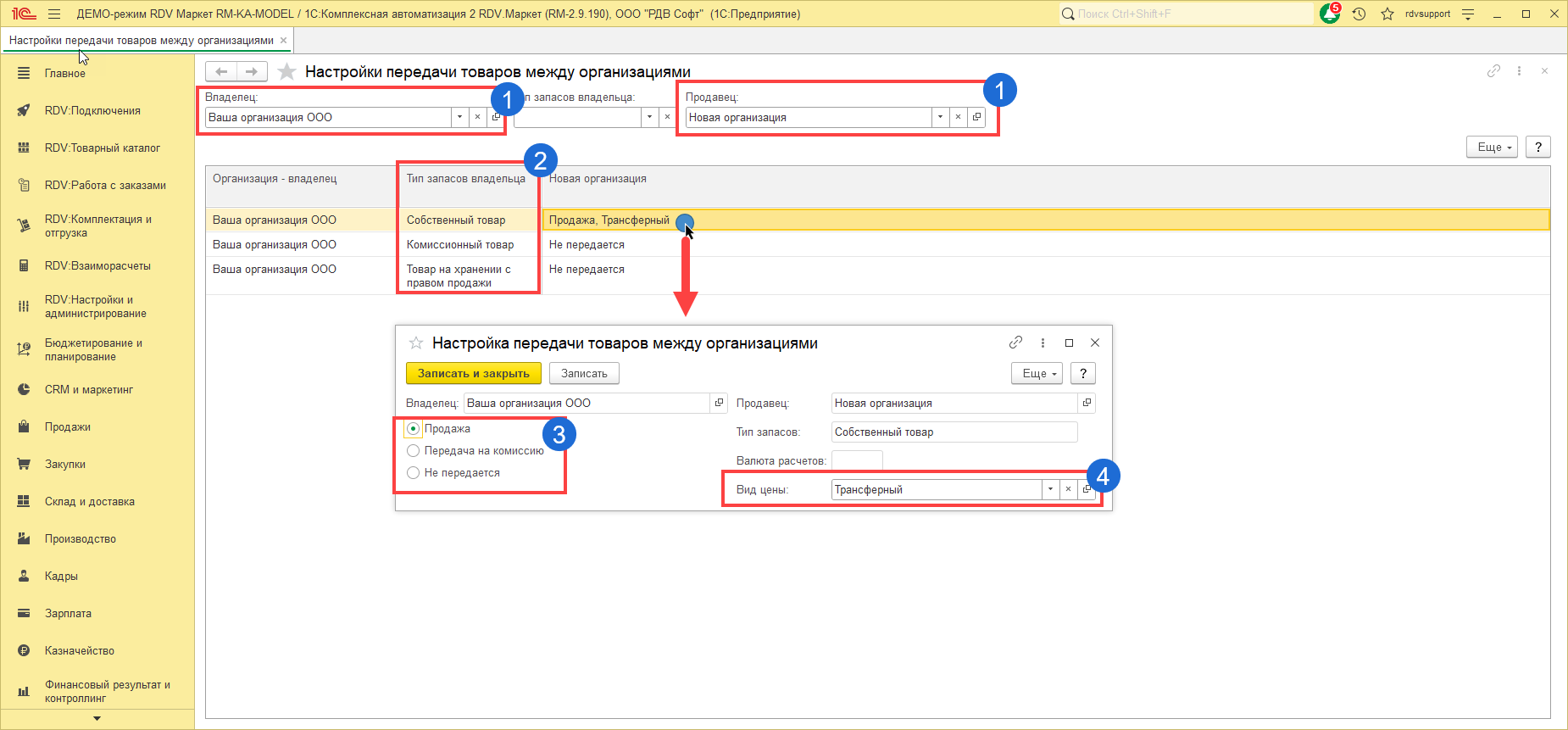Click the favorites star in title bar
Screen dimensions: 1568x730
(1387, 14)
